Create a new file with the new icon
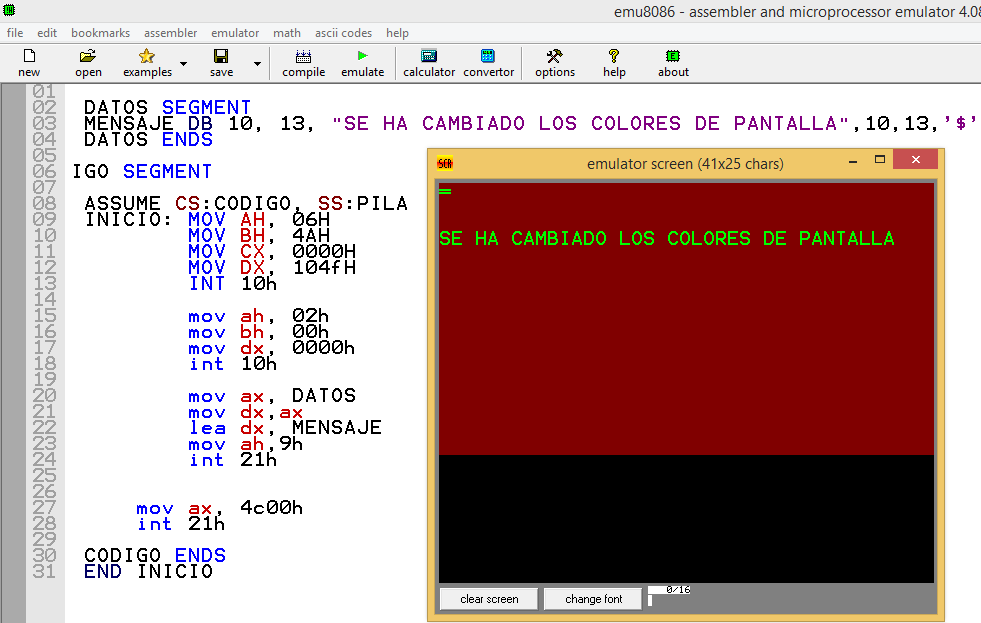The width and height of the screenshot is (981, 623). click(x=29, y=62)
